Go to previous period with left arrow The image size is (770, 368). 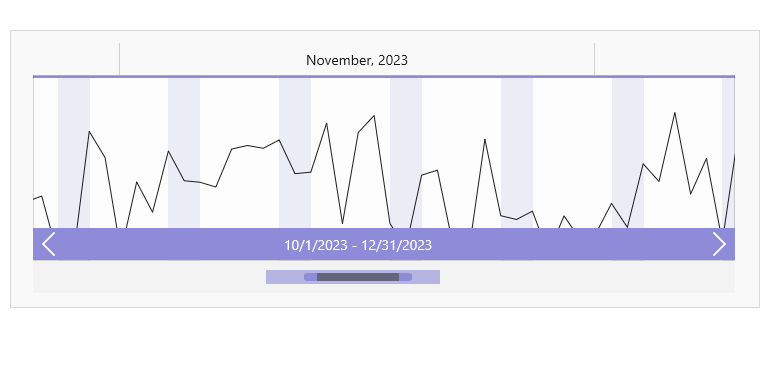click(x=49, y=244)
